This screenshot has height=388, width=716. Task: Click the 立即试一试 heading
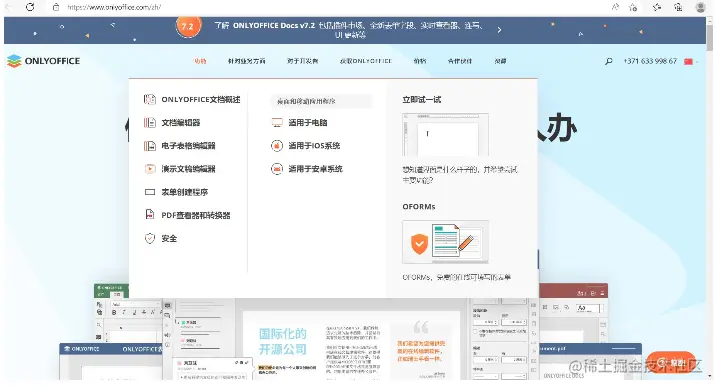click(x=421, y=100)
